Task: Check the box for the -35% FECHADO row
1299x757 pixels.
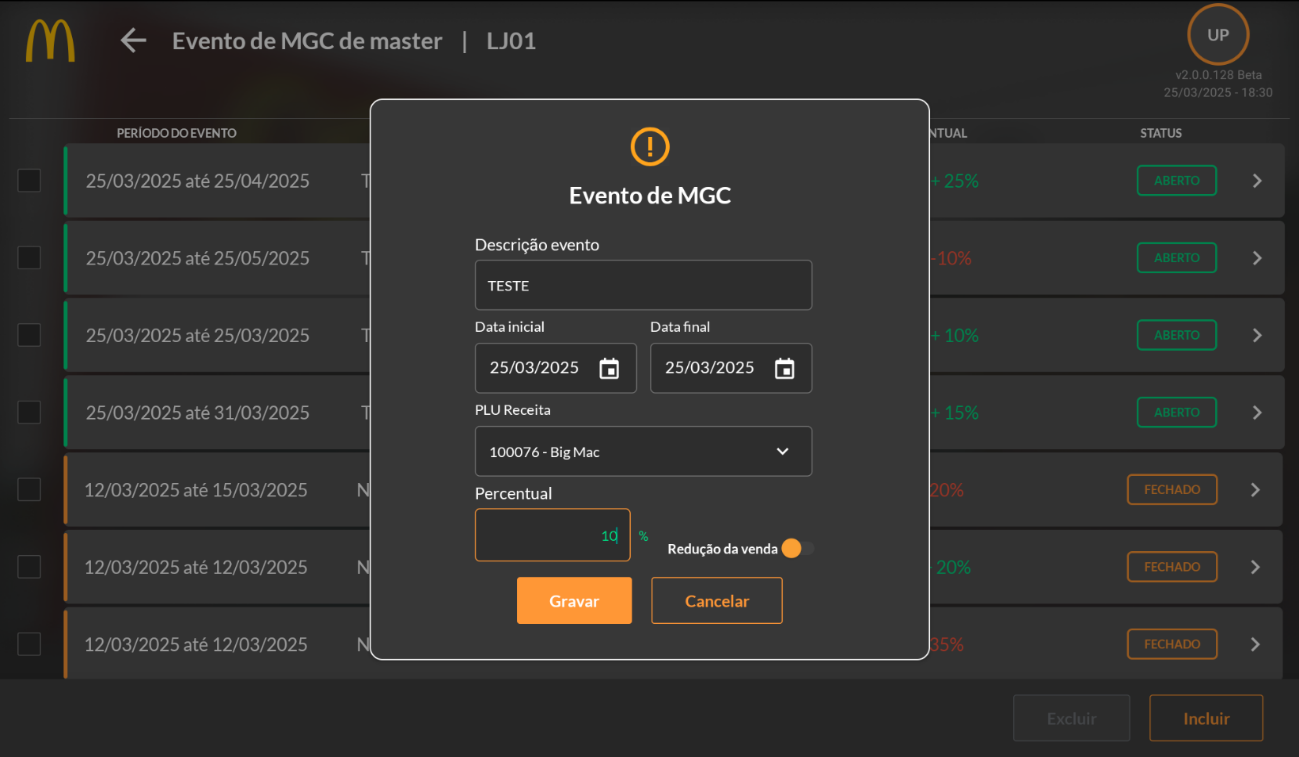Action: tap(29, 644)
